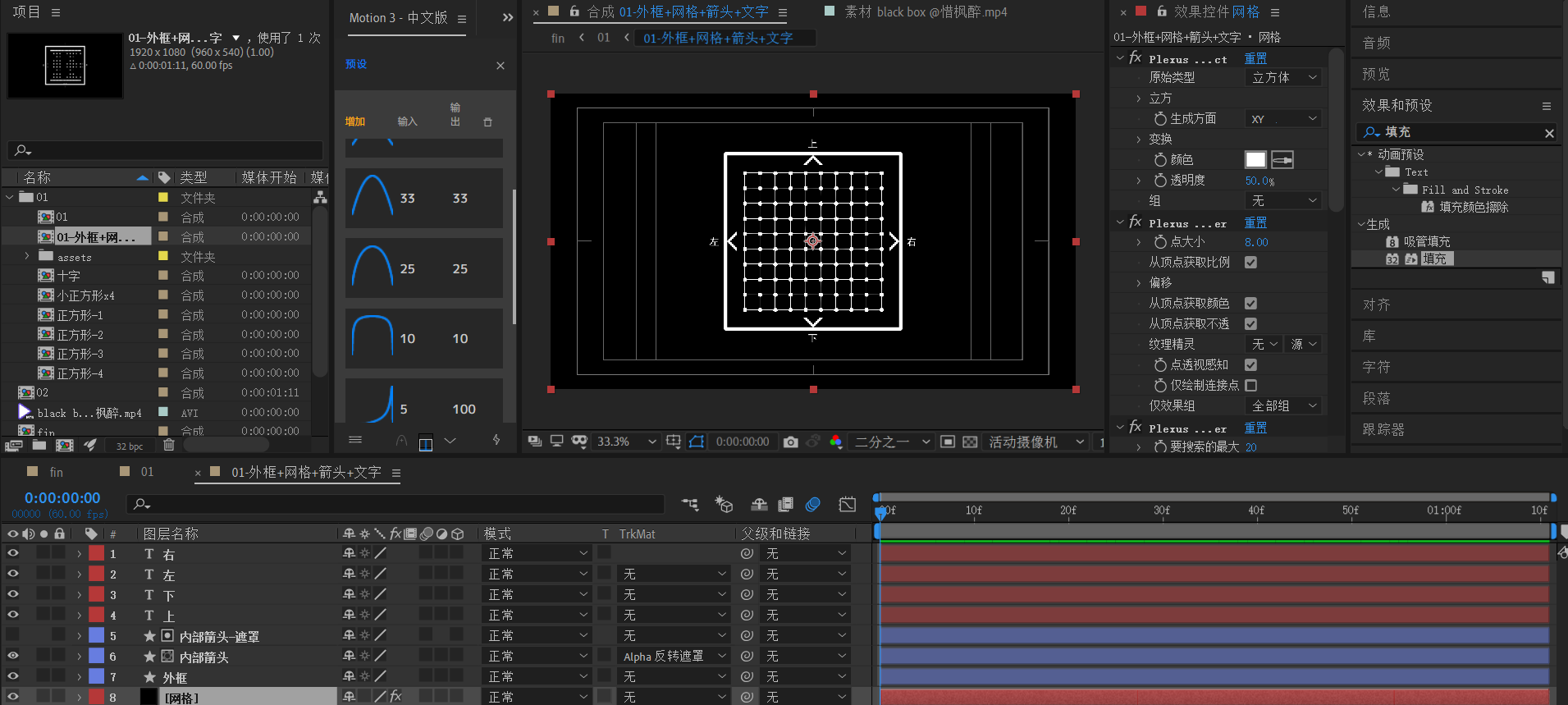
Task: Click the trash icon in Motion 3 presets
Action: point(487,121)
